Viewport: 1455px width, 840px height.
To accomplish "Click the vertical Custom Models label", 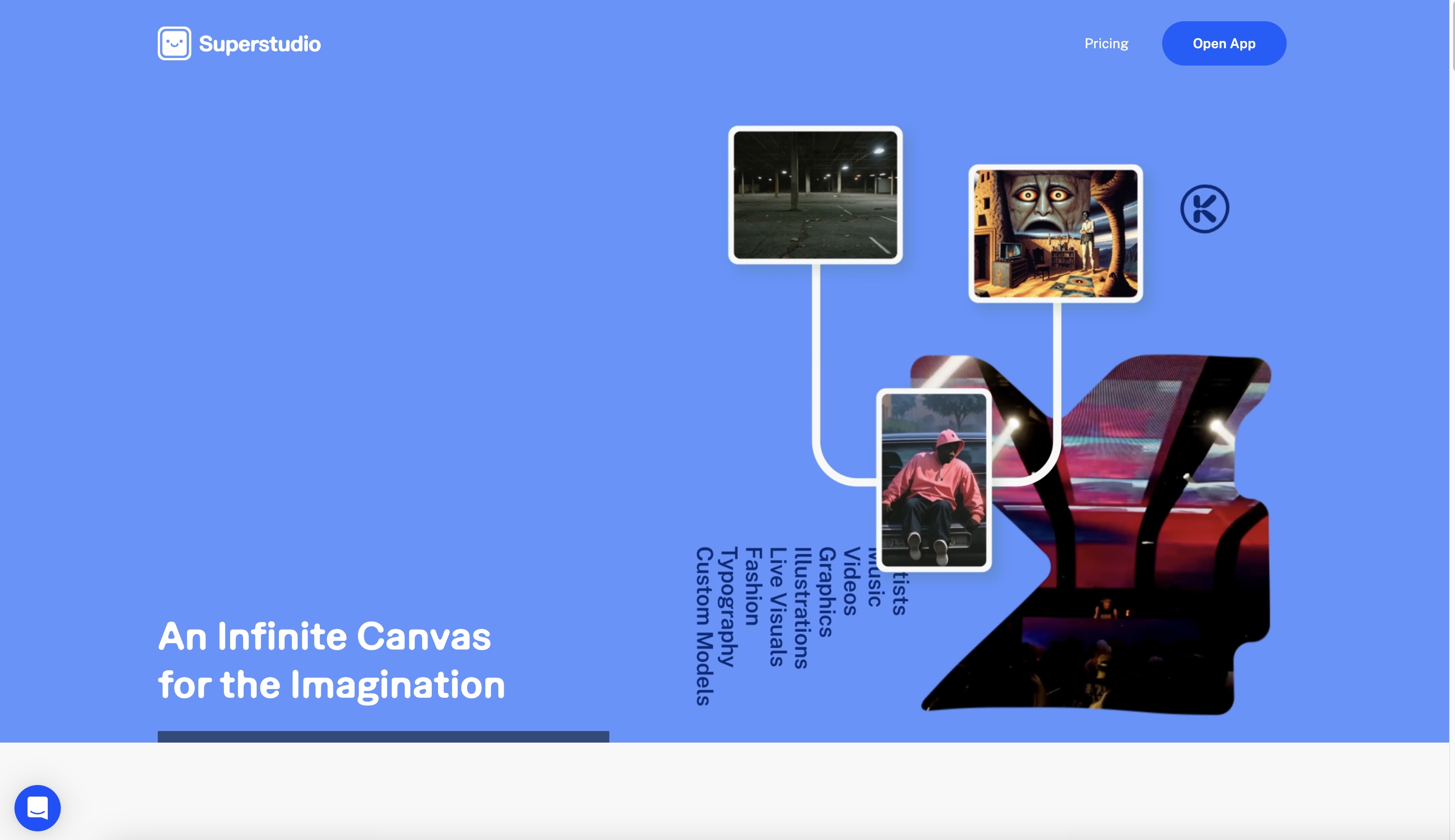I will (704, 626).
